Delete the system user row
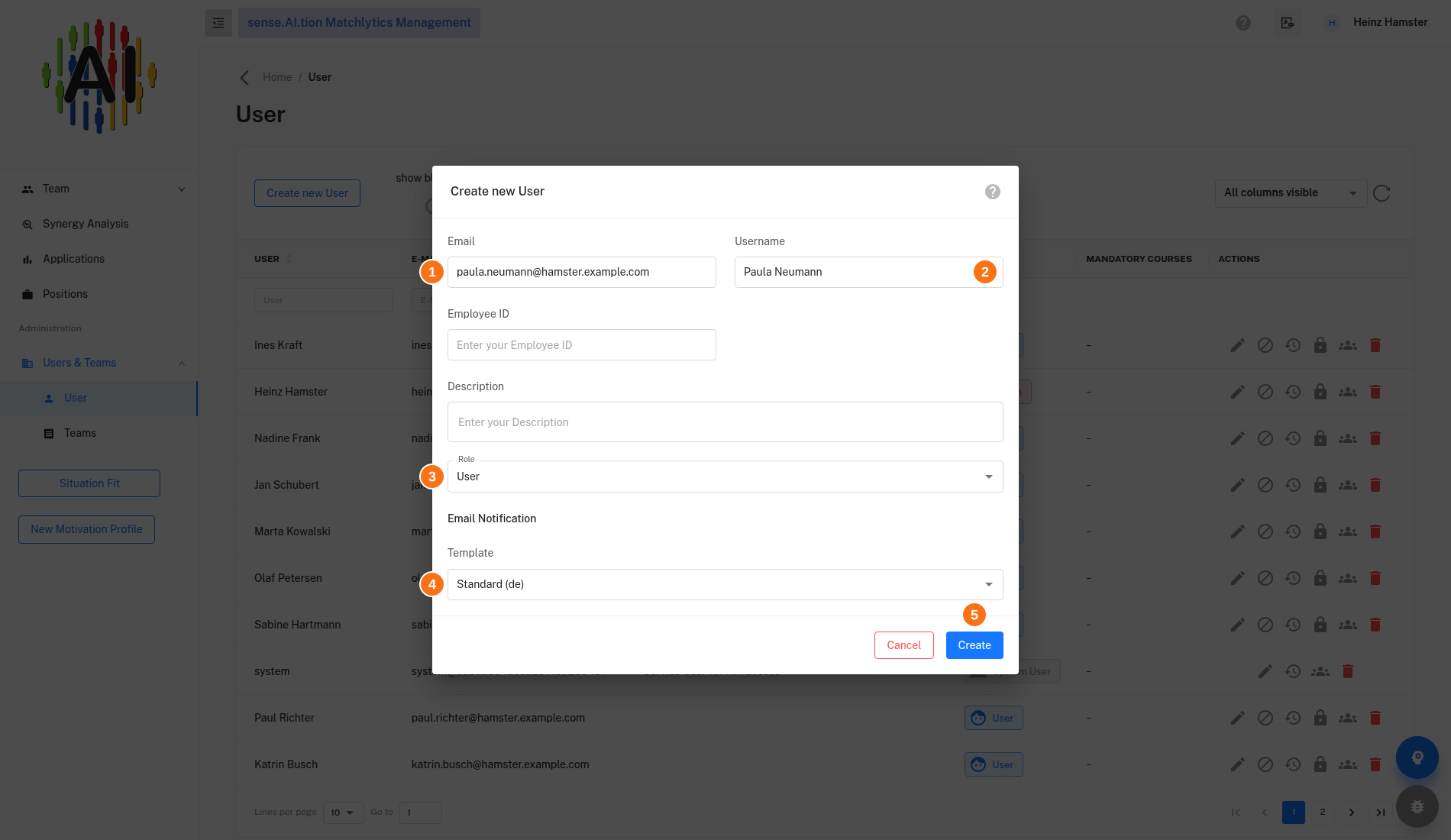Screen dimensions: 1451x840 [1348, 671]
